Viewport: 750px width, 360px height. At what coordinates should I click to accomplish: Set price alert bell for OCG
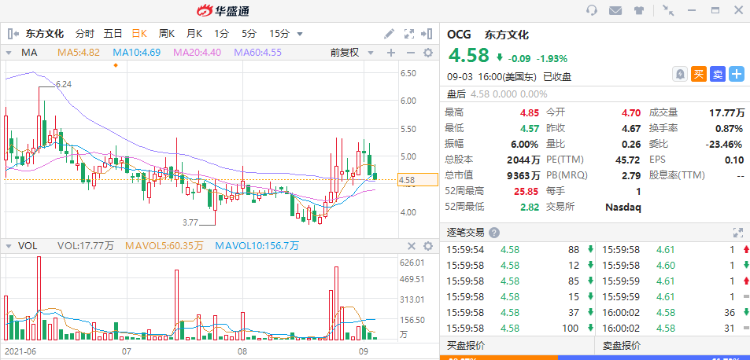(680, 74)
